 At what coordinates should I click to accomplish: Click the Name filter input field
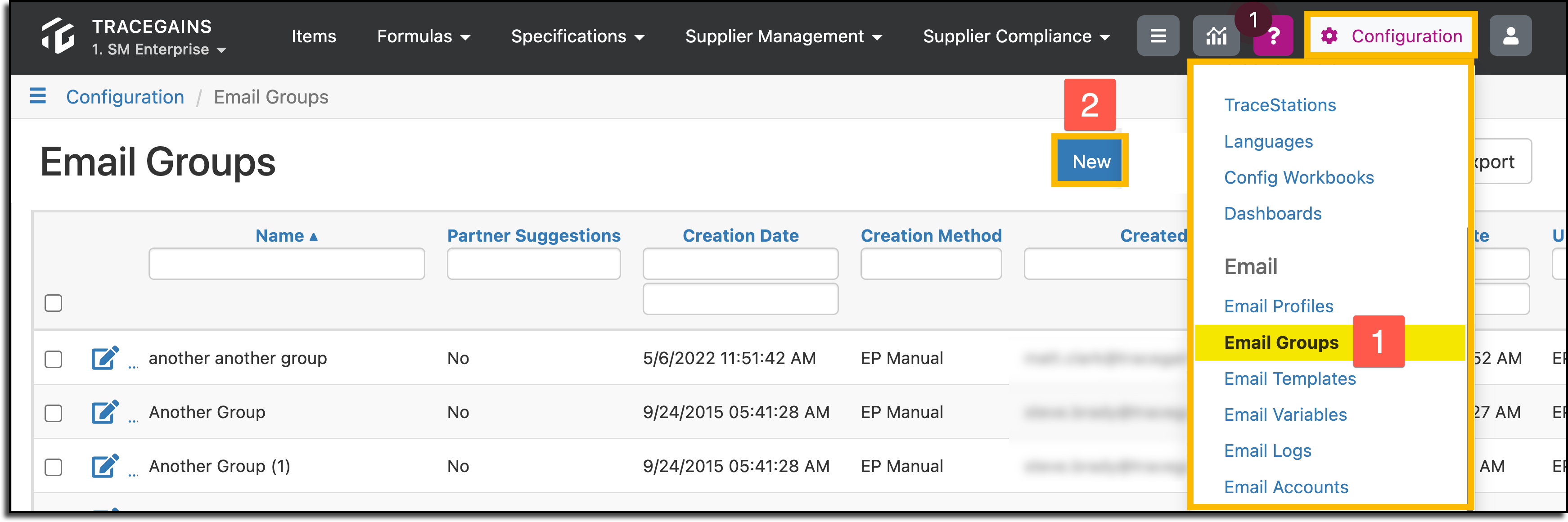tap(286, 263)
